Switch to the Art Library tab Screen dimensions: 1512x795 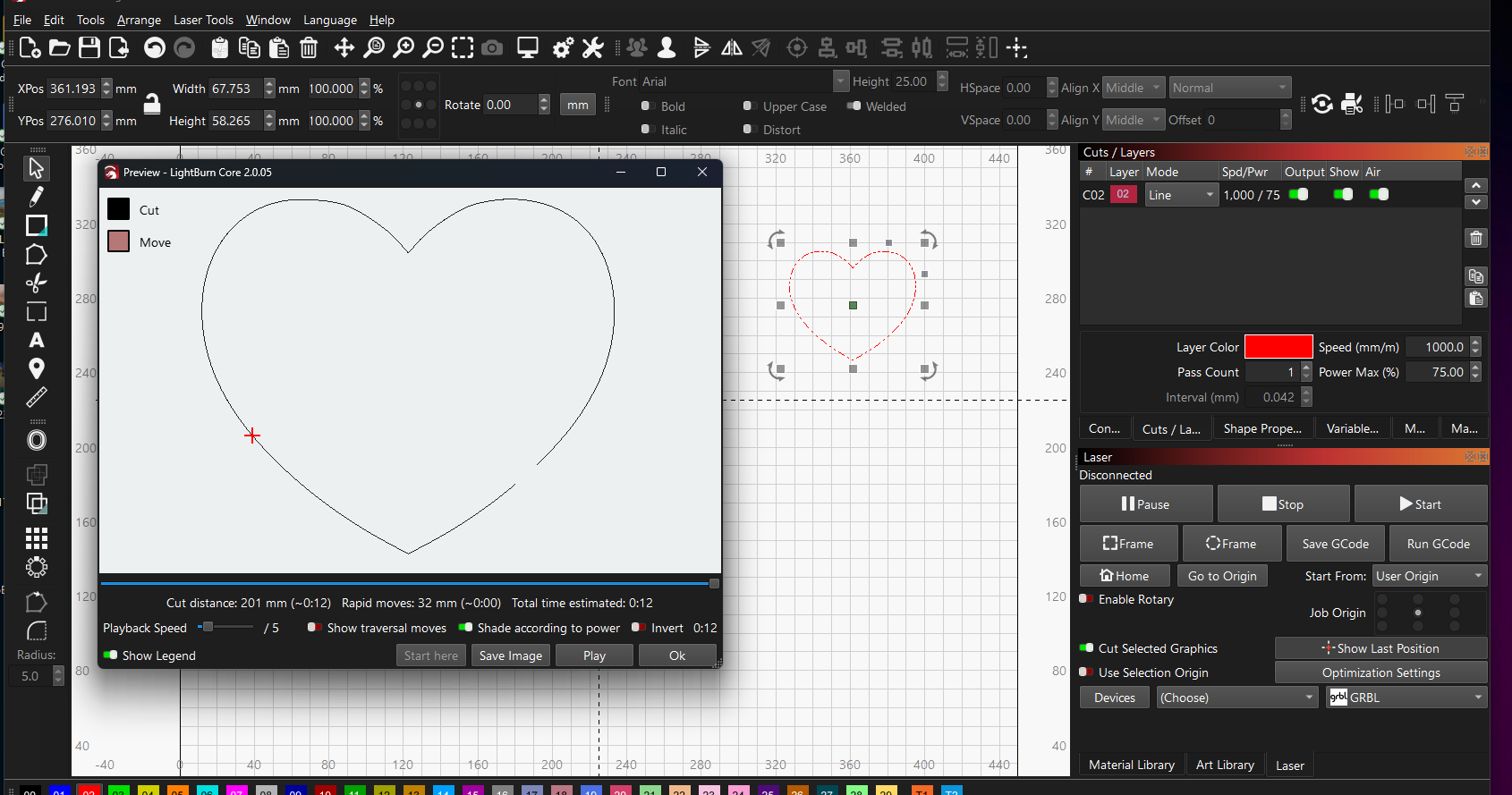pos(1224,765)
